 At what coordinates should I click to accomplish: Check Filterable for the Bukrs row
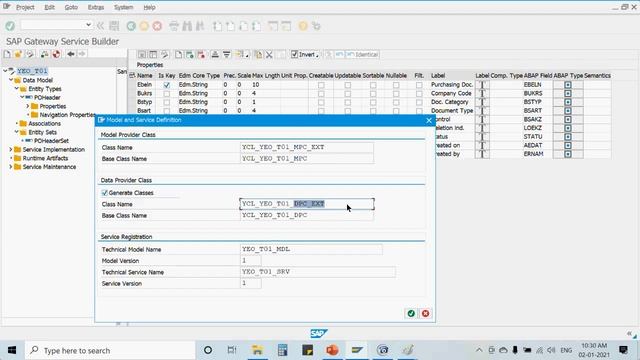[419, 93]
